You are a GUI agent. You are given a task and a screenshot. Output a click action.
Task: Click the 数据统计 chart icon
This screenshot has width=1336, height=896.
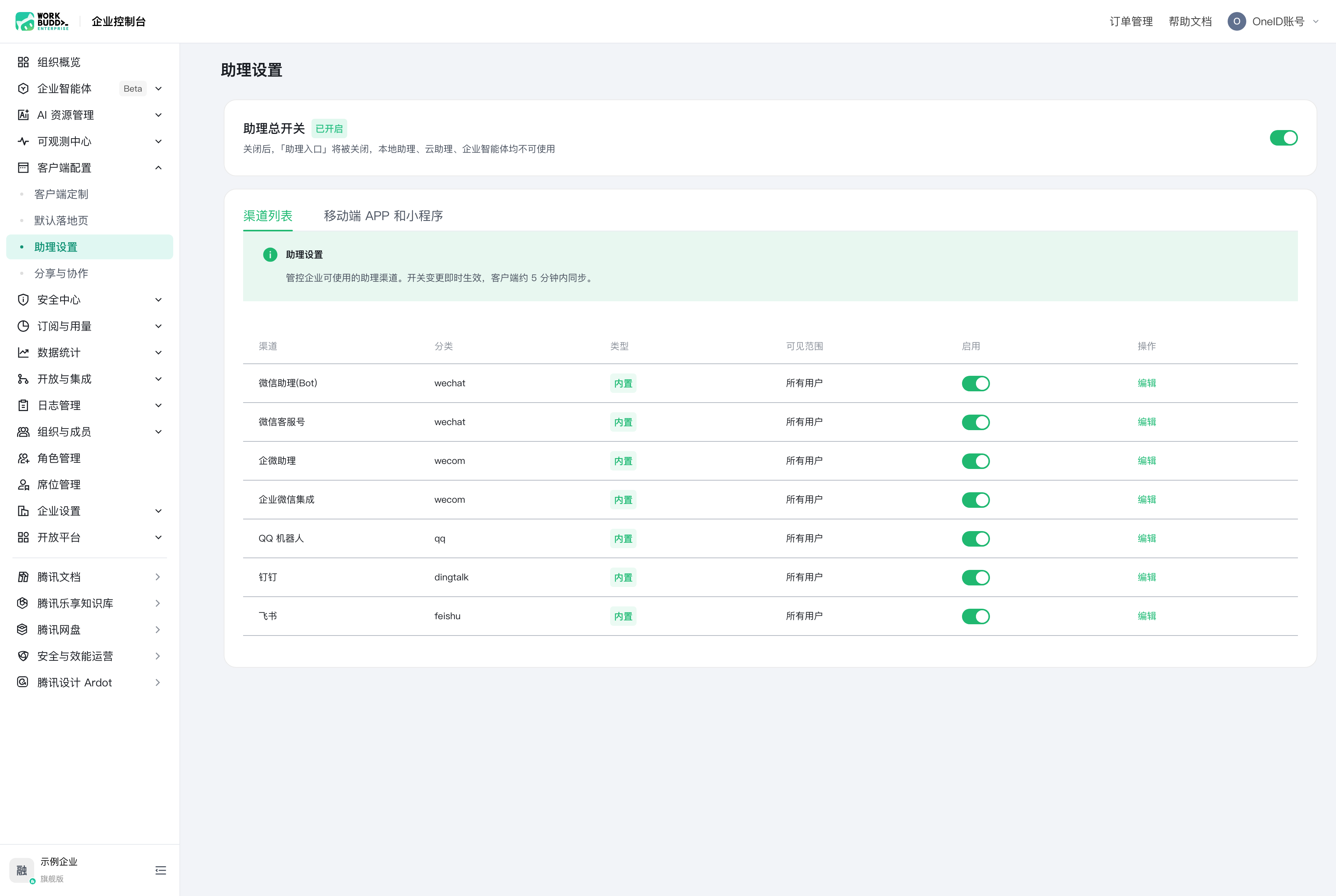[x=23, y=352]
